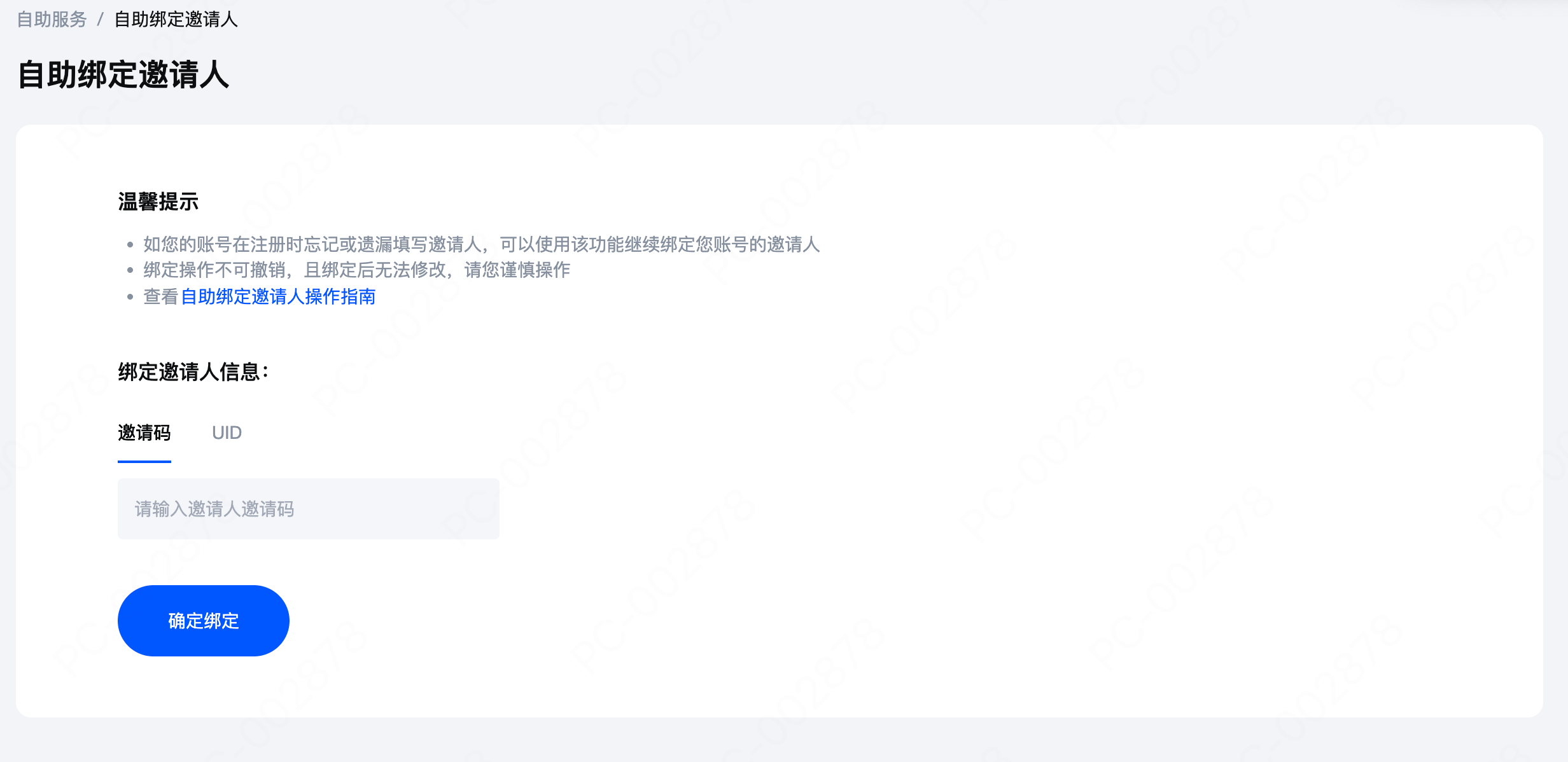Focus the 请输入邀请人邀请码 input field
This screenshot has width=1568, height=762.
(309, 509)
